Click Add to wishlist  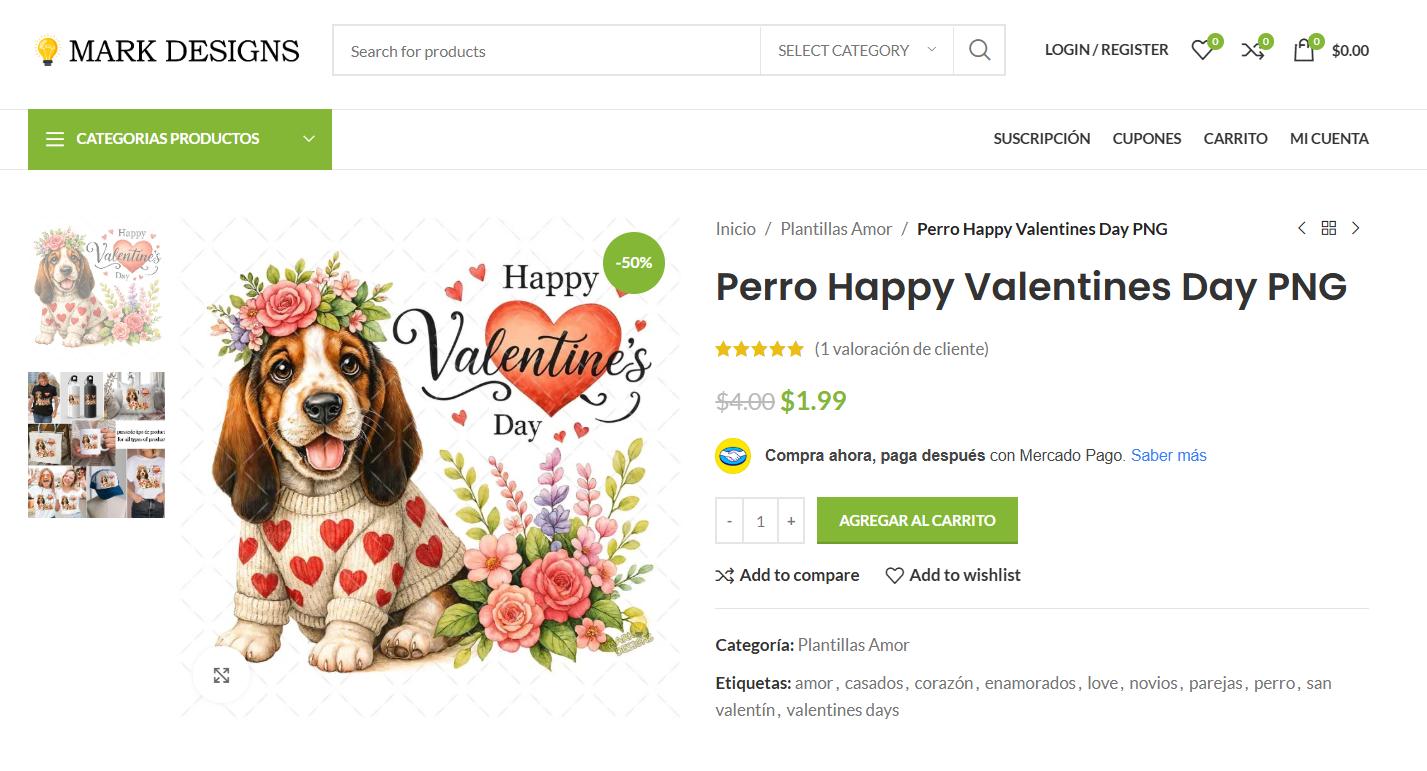[x=953, y=575]
